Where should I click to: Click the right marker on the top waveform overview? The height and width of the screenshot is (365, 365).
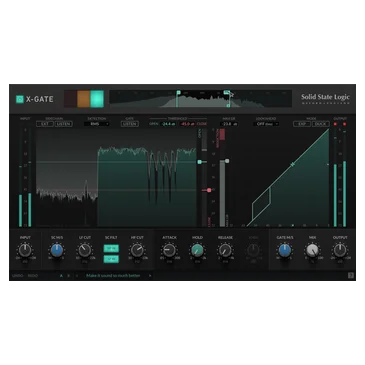coord(227,92)
